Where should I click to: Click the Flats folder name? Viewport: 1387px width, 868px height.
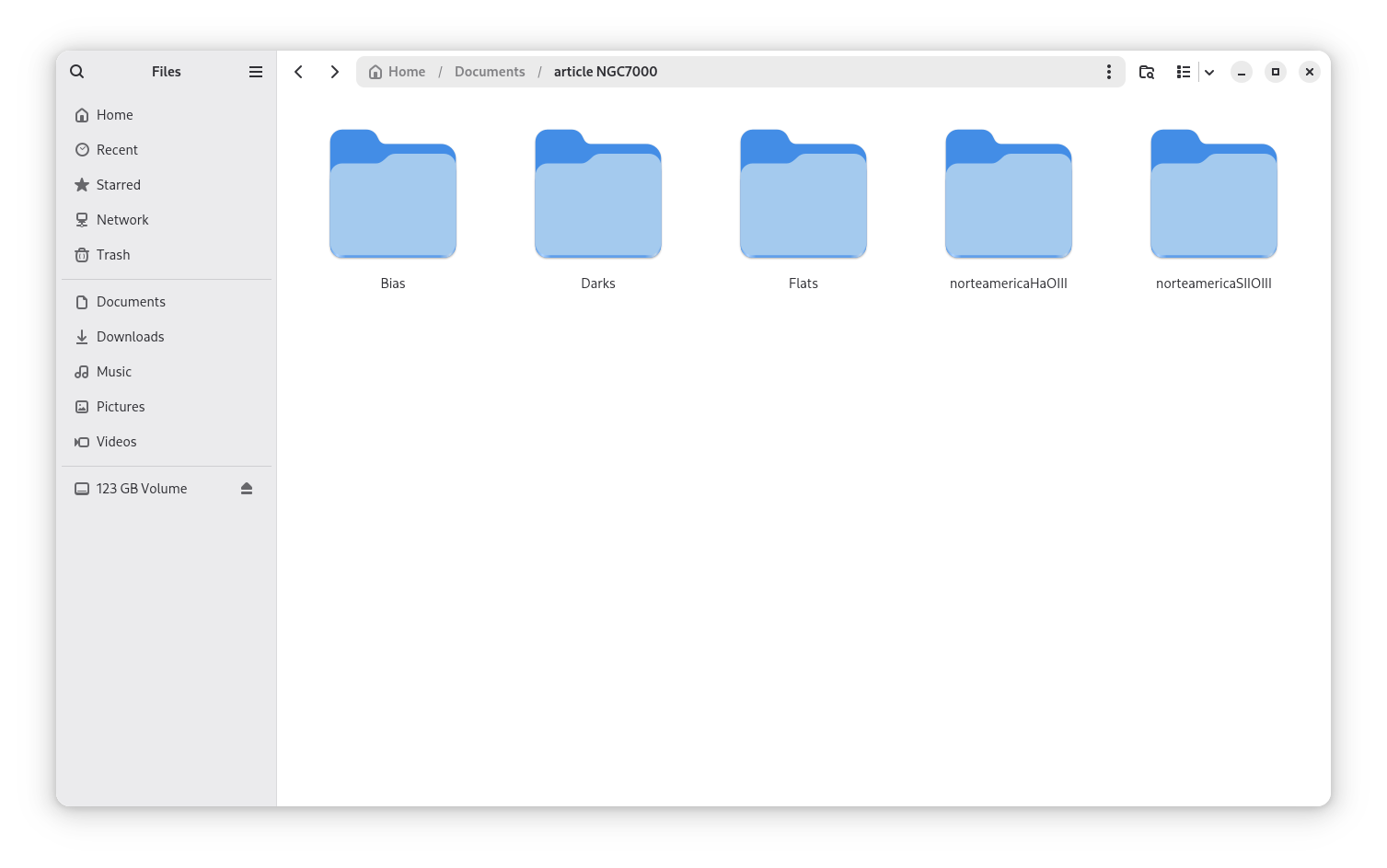click(803, 284)
